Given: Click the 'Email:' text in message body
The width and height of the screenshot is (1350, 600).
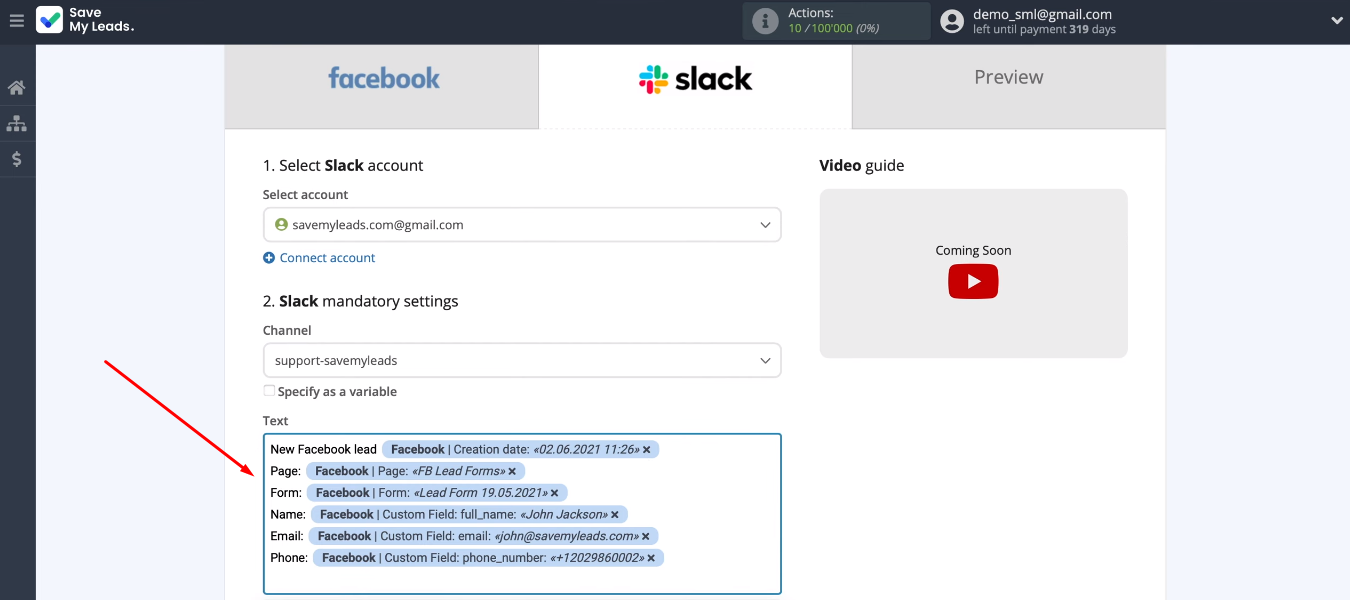Looking at the screenshot, I should coord(286,537).
